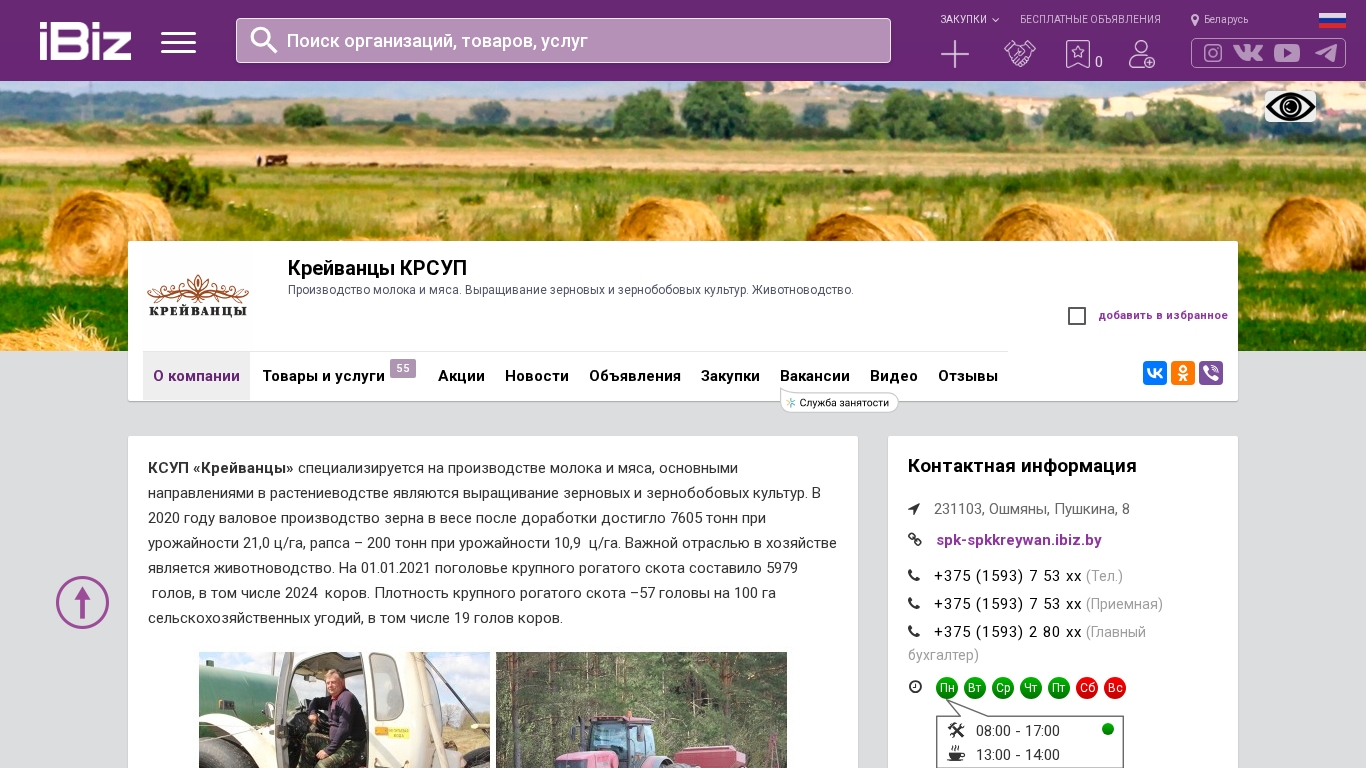Open the Объявления tab

(x=635, y=376)
